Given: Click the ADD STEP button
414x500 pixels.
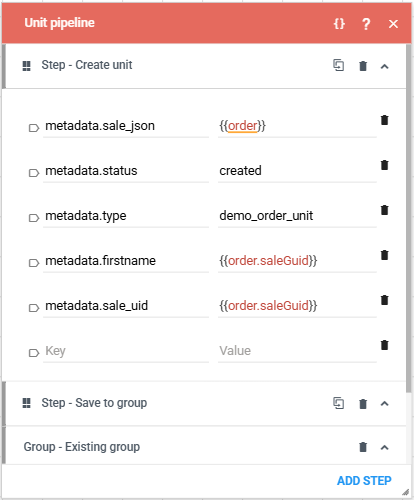Looking at the screenshot, I should tap(364, 481).
